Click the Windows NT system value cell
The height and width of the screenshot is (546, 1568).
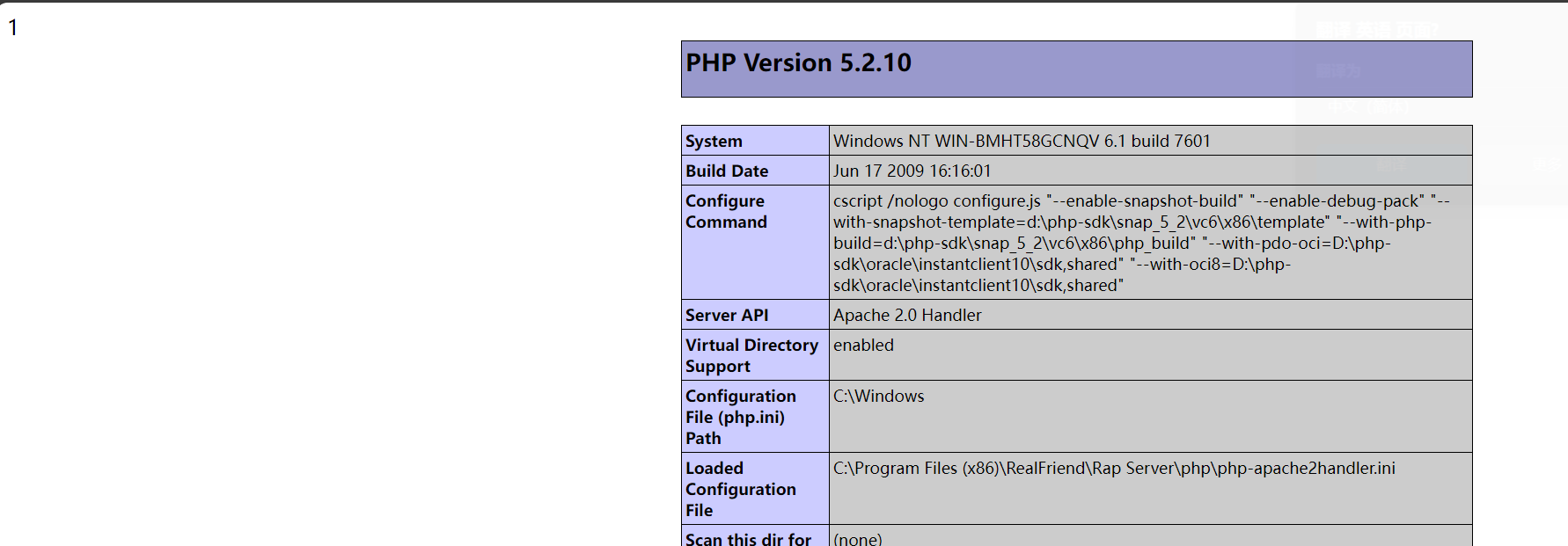click(x=1022, y=142)
